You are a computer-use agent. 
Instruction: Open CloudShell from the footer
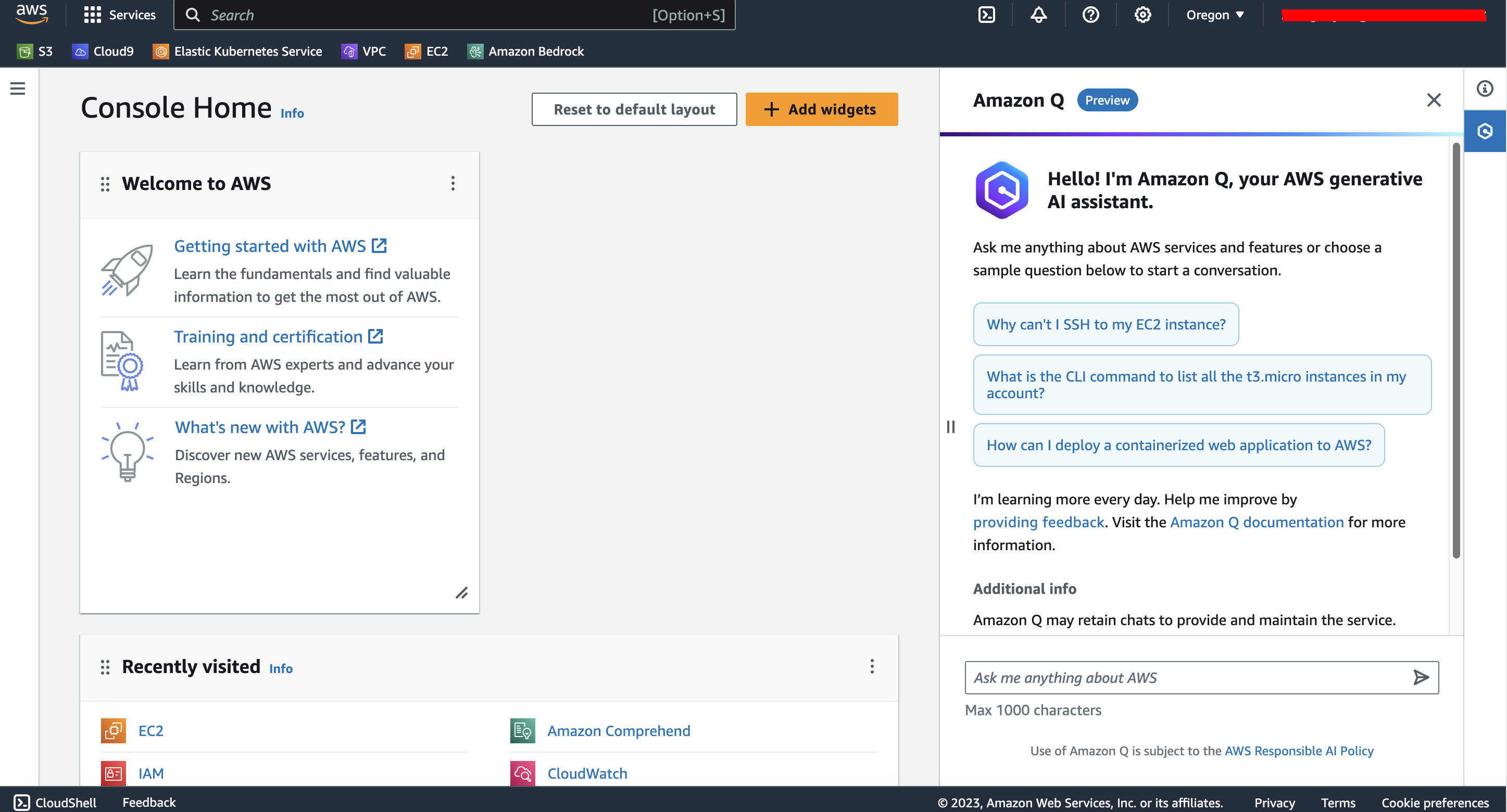(55, 802)
